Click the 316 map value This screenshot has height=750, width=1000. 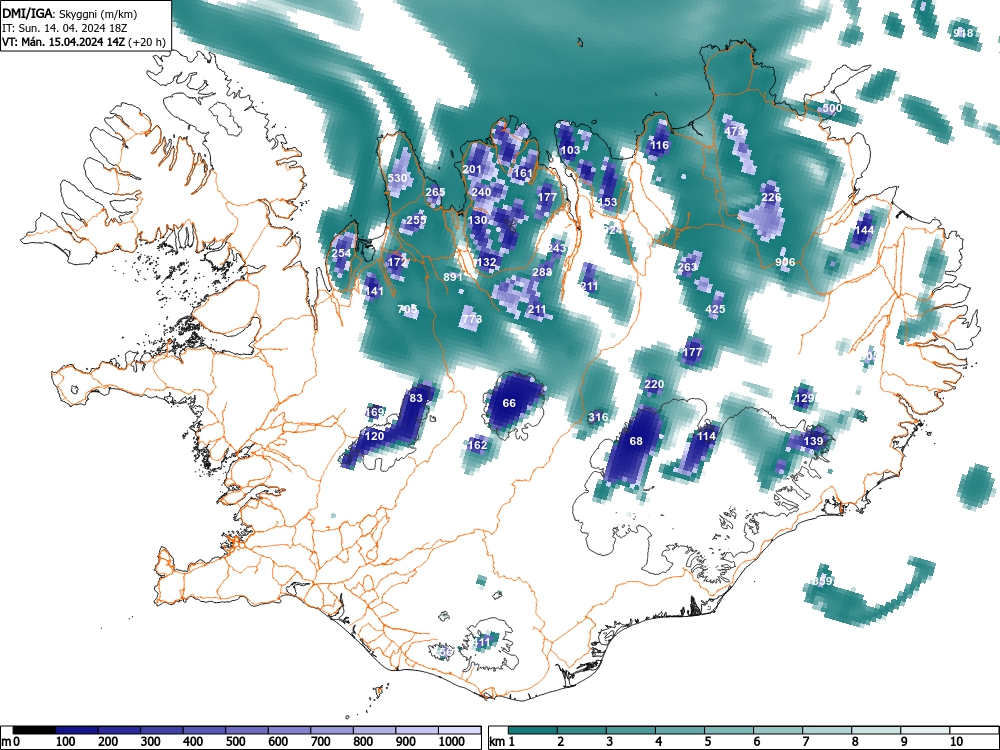598,417
